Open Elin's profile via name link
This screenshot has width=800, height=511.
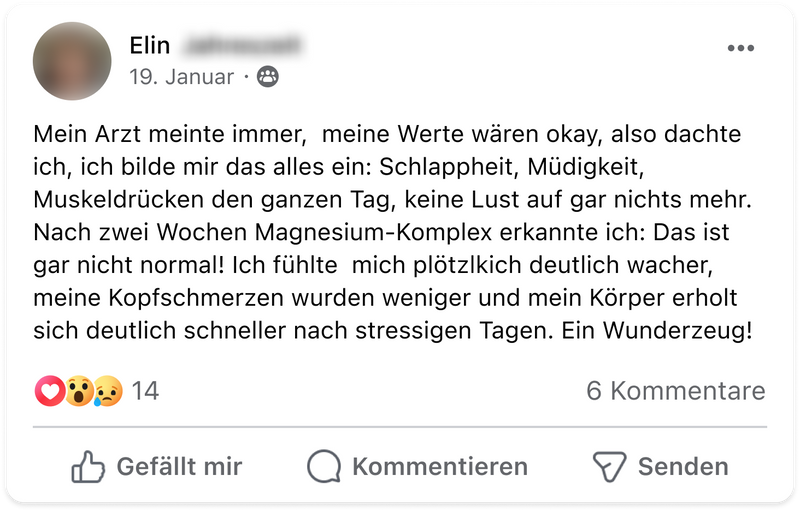(150, 45)
